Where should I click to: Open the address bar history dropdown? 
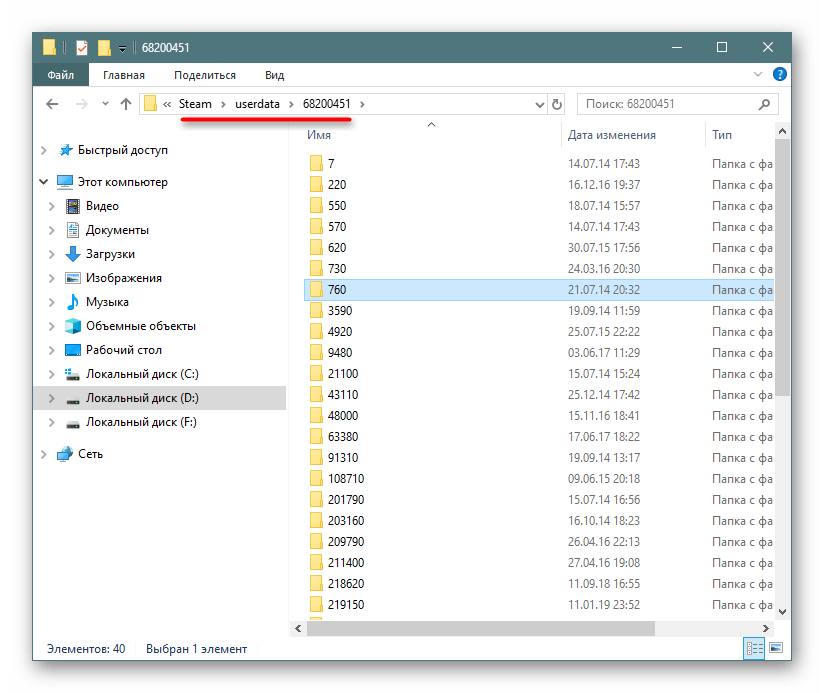coord(539,104)
